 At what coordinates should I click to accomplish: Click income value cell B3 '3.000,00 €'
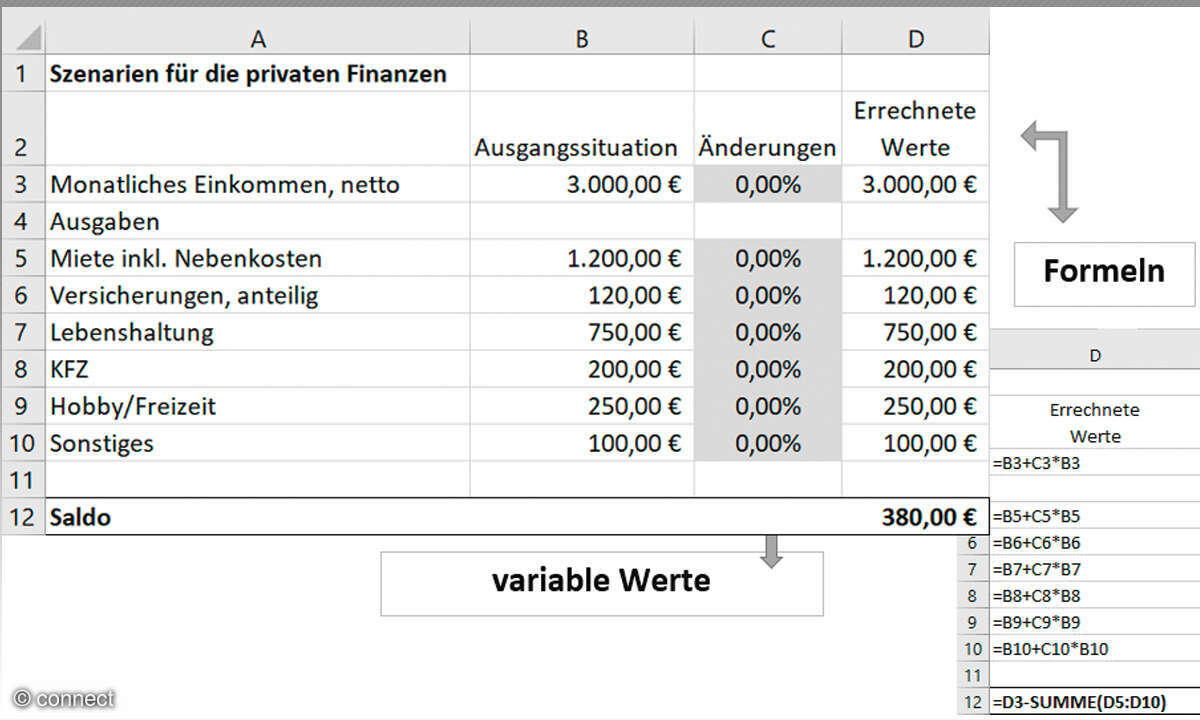coord(582,184)
